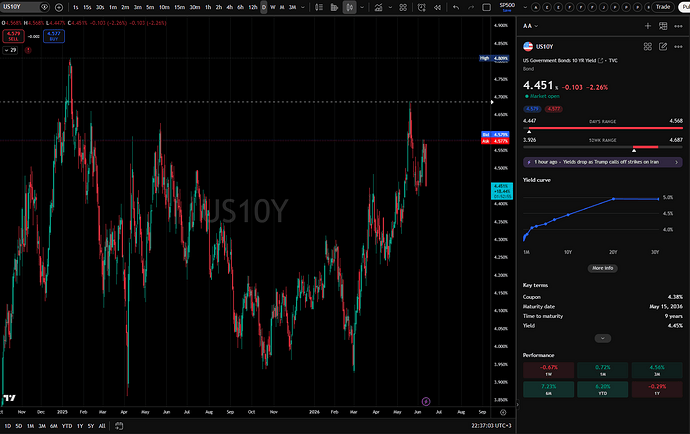Click the volume footprint chart type icon
This screenshot has height=434, width=690.
(334, 7)
